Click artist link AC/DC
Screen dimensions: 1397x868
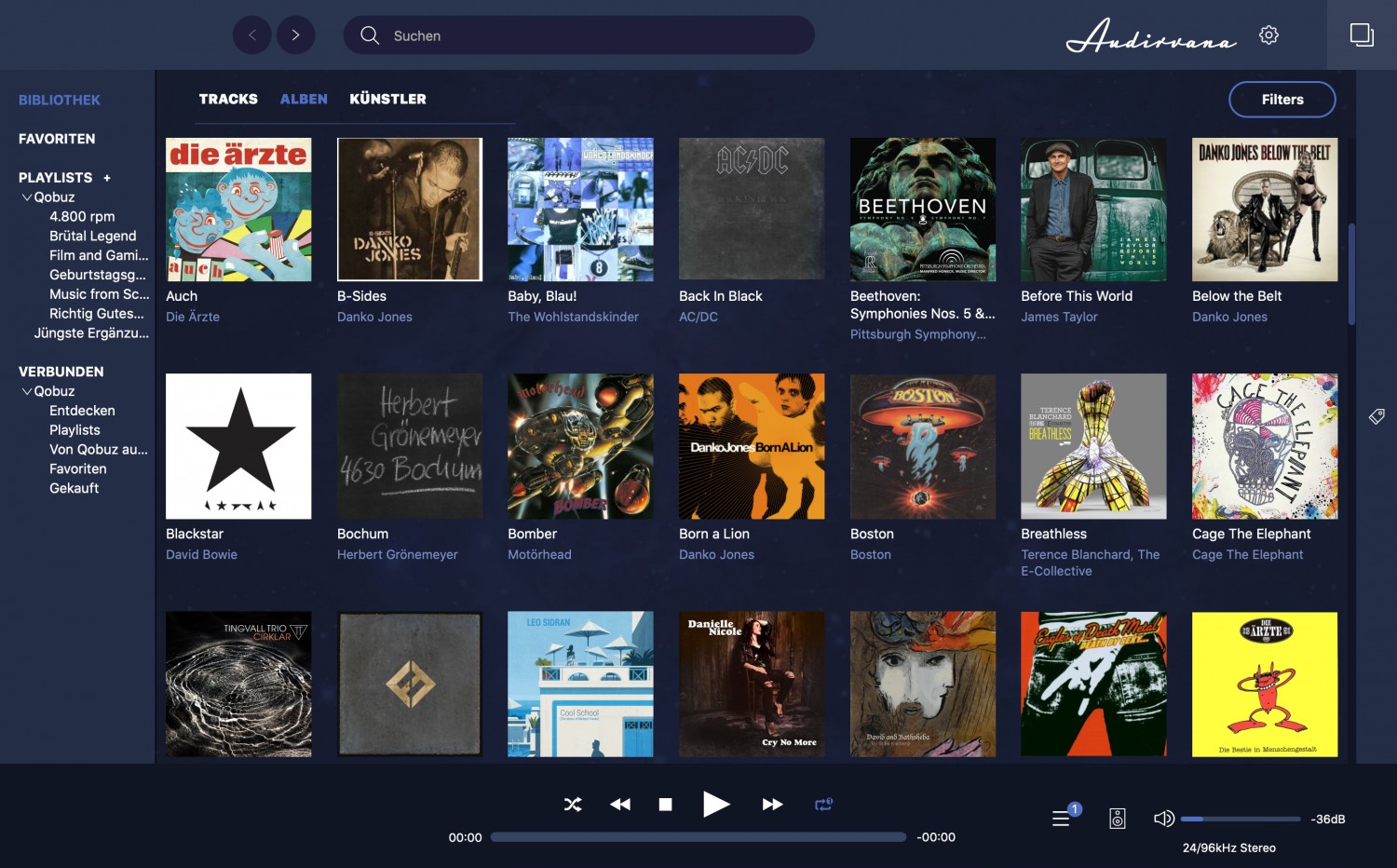(x=698, y=317)
